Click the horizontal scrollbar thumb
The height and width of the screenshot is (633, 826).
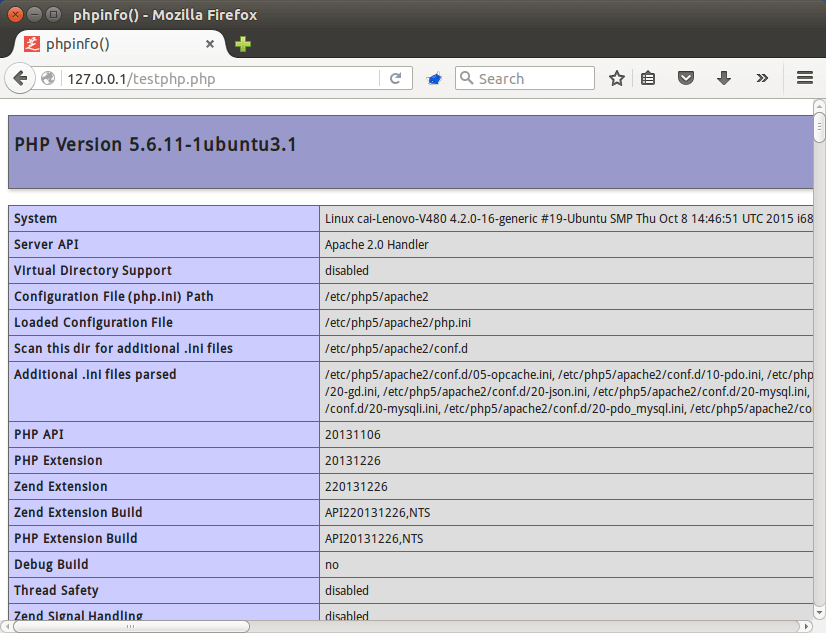(131, 626)
